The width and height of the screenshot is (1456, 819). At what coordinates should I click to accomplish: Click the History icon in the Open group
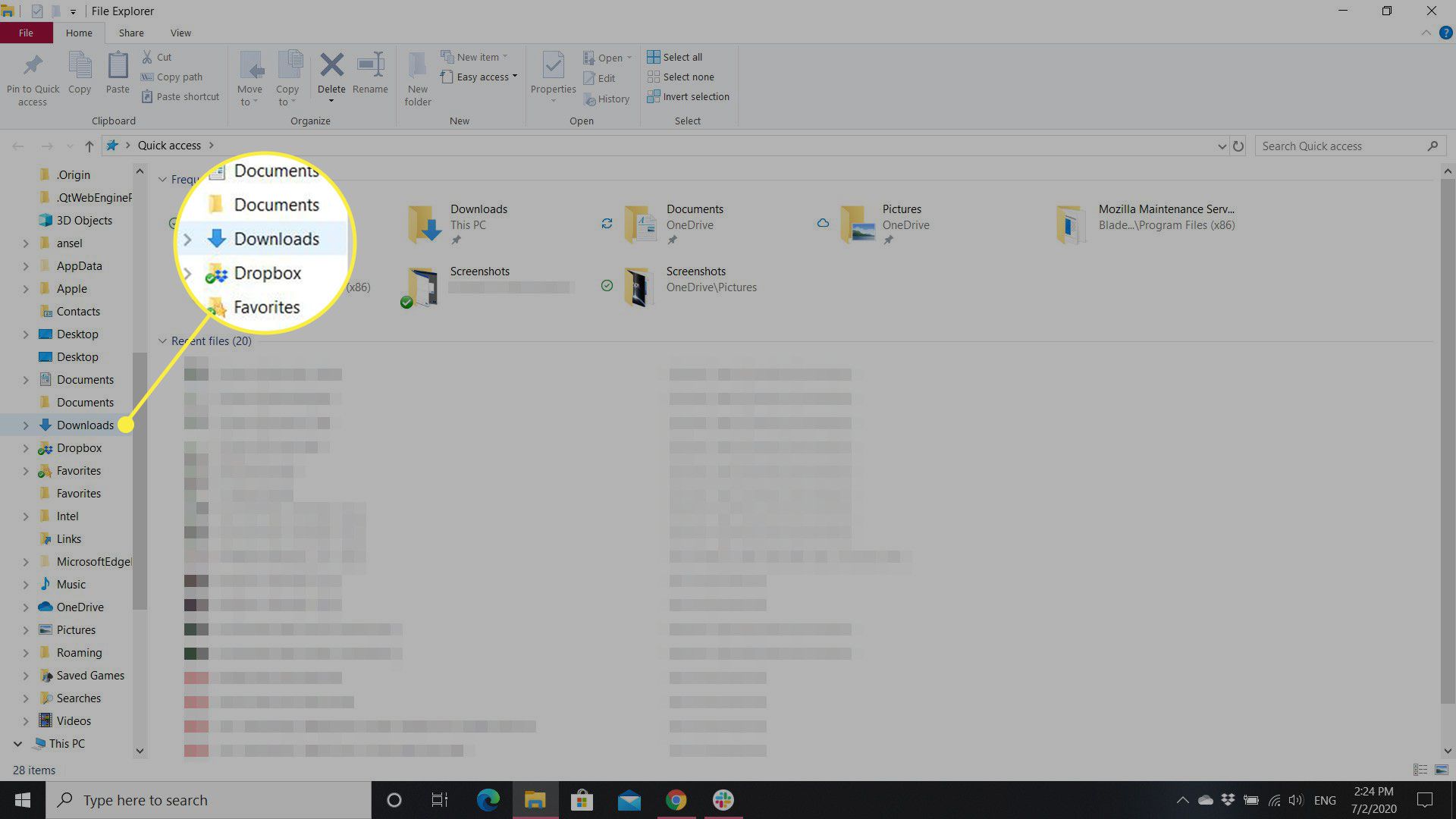tap(607, 99)
